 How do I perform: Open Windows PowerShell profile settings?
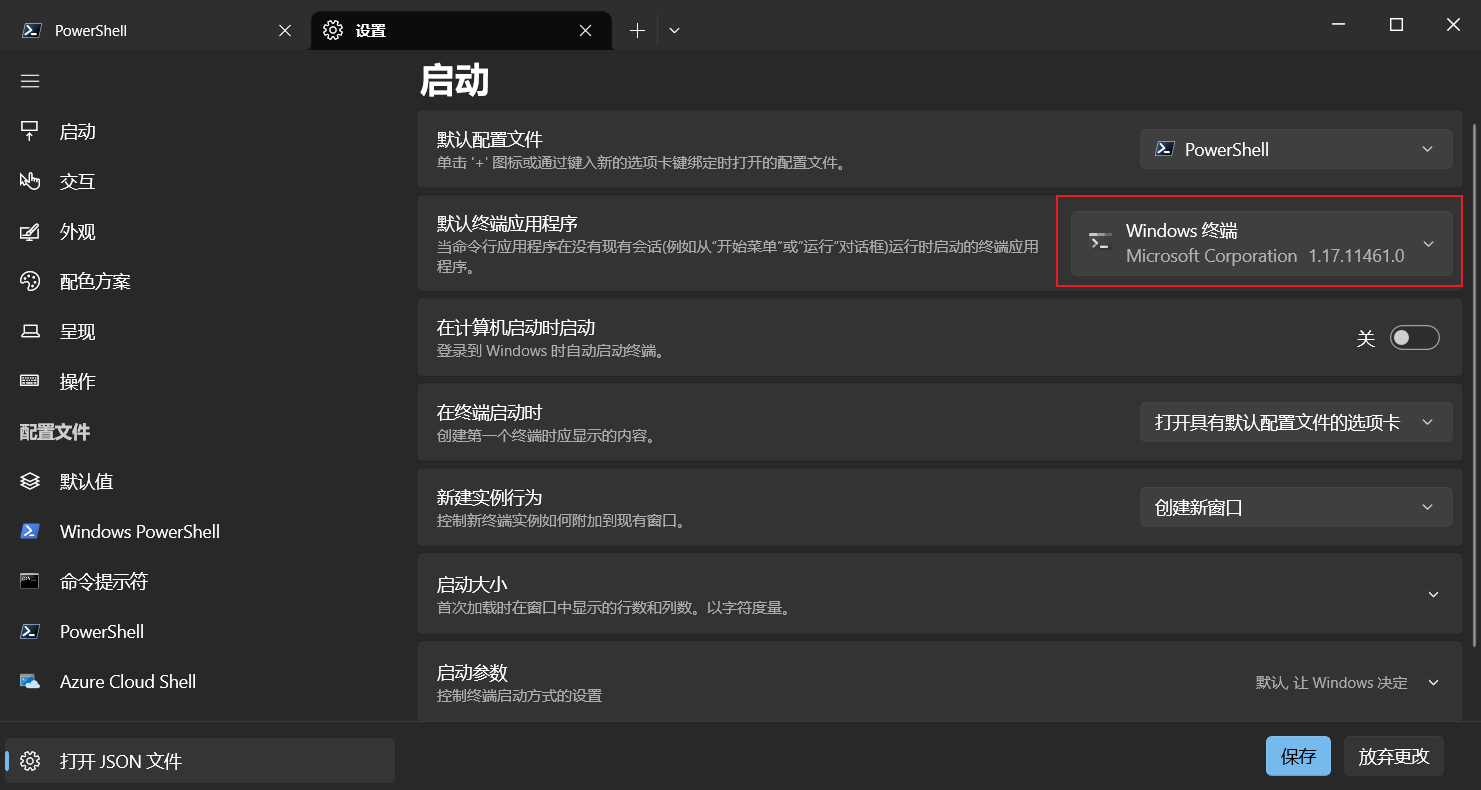[200, 531]
